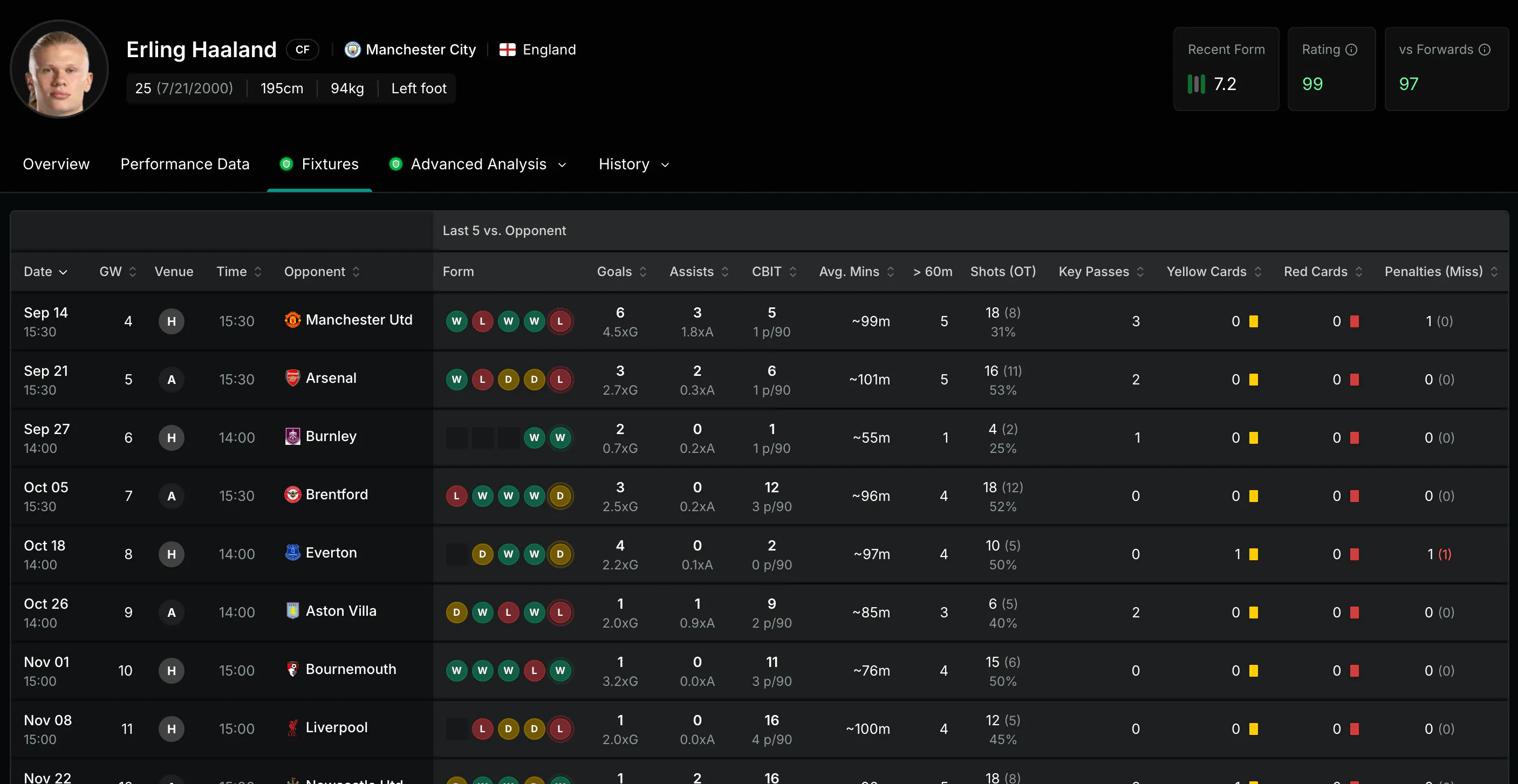
Task: Click the Recent Form green bars indicator
Action: pos(1196,84)
